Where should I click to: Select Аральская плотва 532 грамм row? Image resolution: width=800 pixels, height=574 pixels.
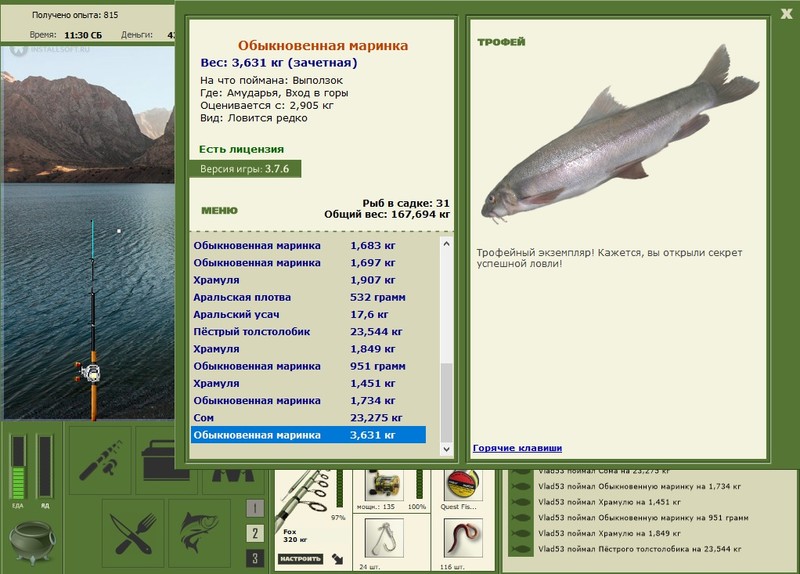pyautogui.click(x=308, y=297)
